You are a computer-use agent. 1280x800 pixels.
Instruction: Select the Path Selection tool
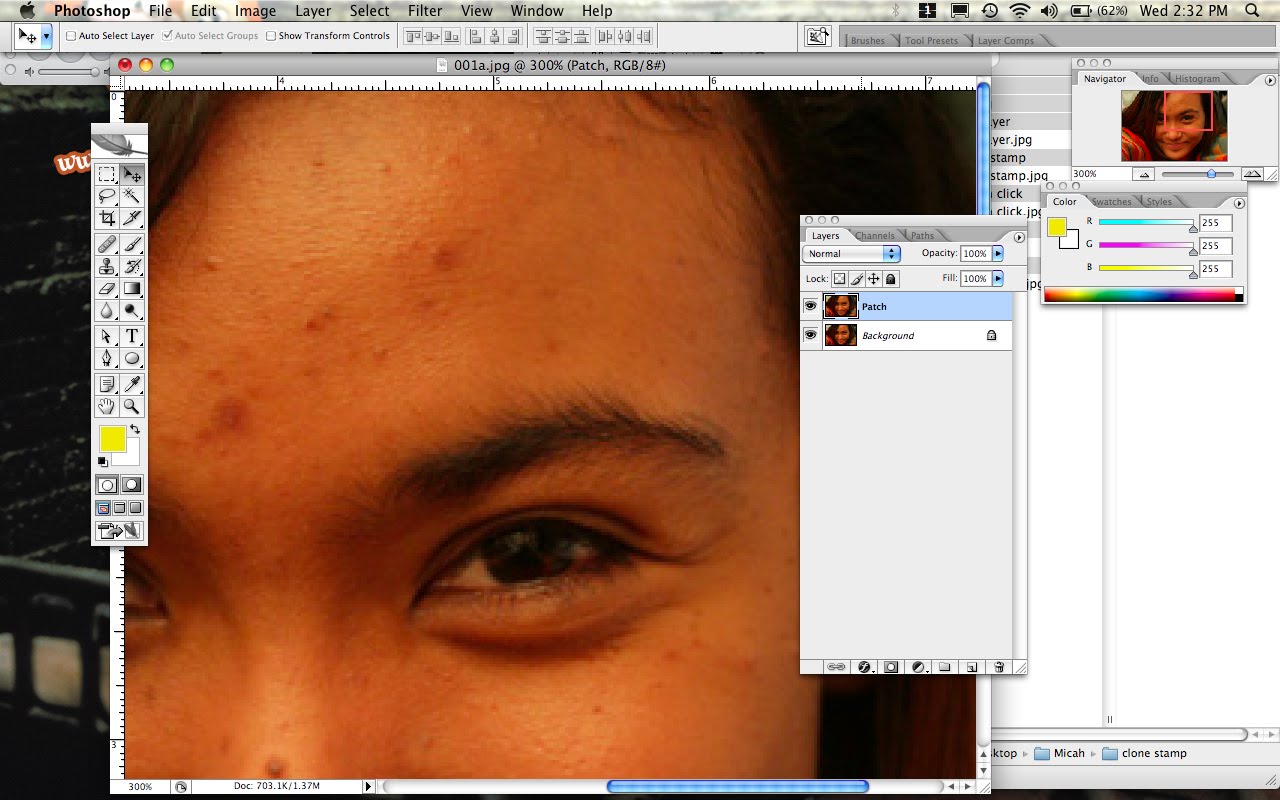tap(107, 336)
